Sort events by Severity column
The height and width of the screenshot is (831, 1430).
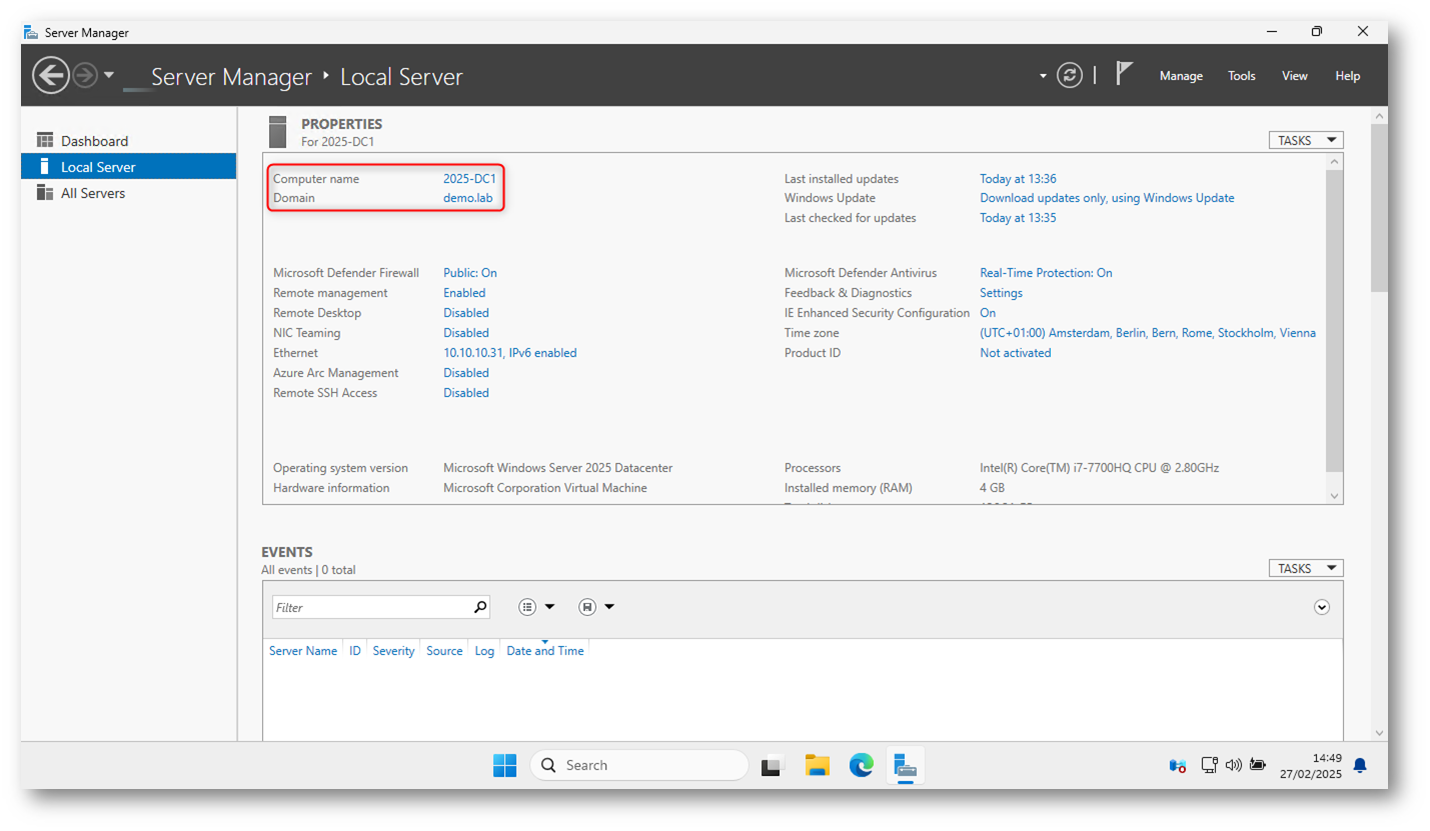click(x=393, y=651)
